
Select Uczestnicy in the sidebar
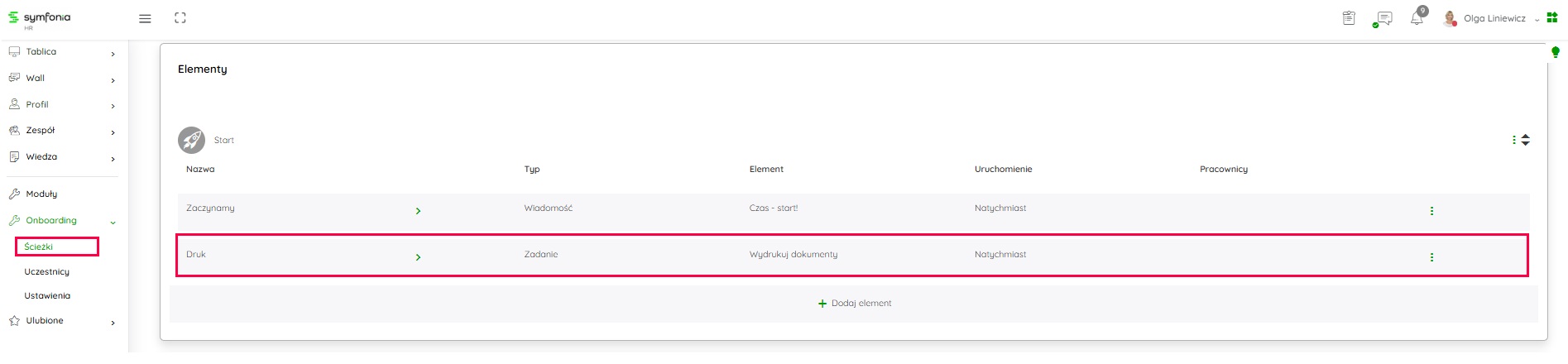pyautogui.click(x=47, y=272)
